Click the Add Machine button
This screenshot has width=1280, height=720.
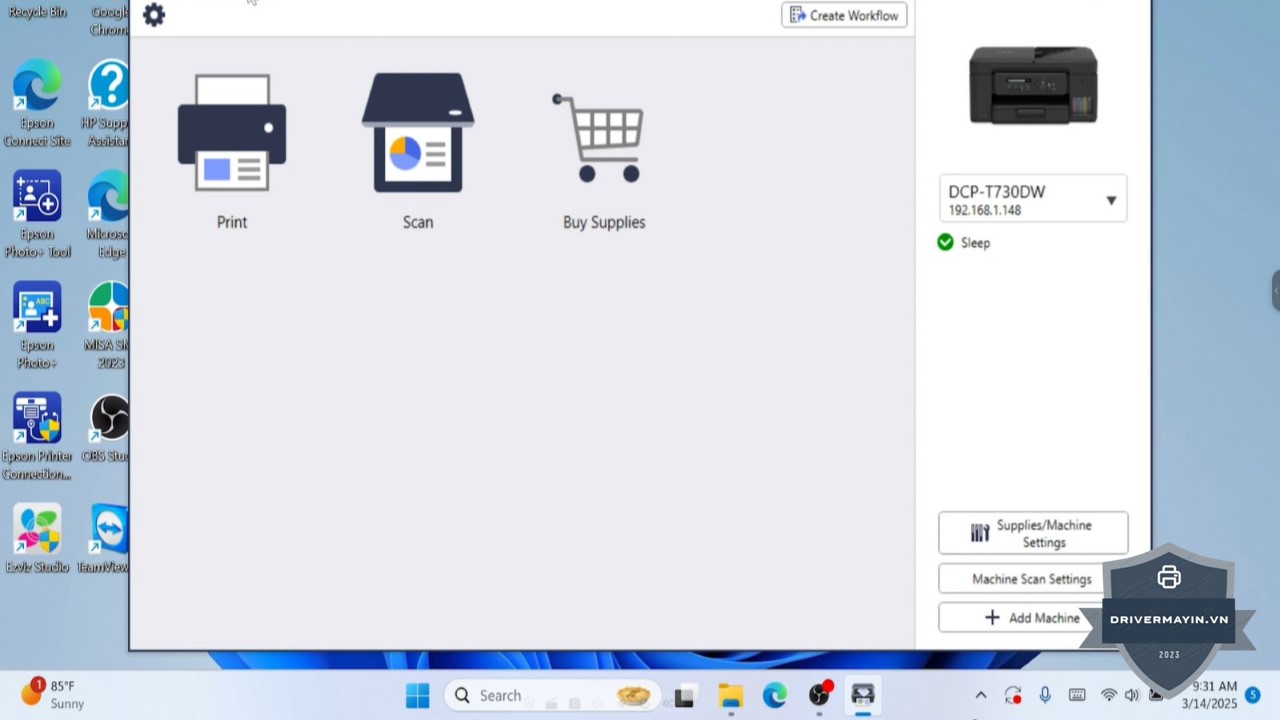pyautogui.click(x=1031, y=618)
